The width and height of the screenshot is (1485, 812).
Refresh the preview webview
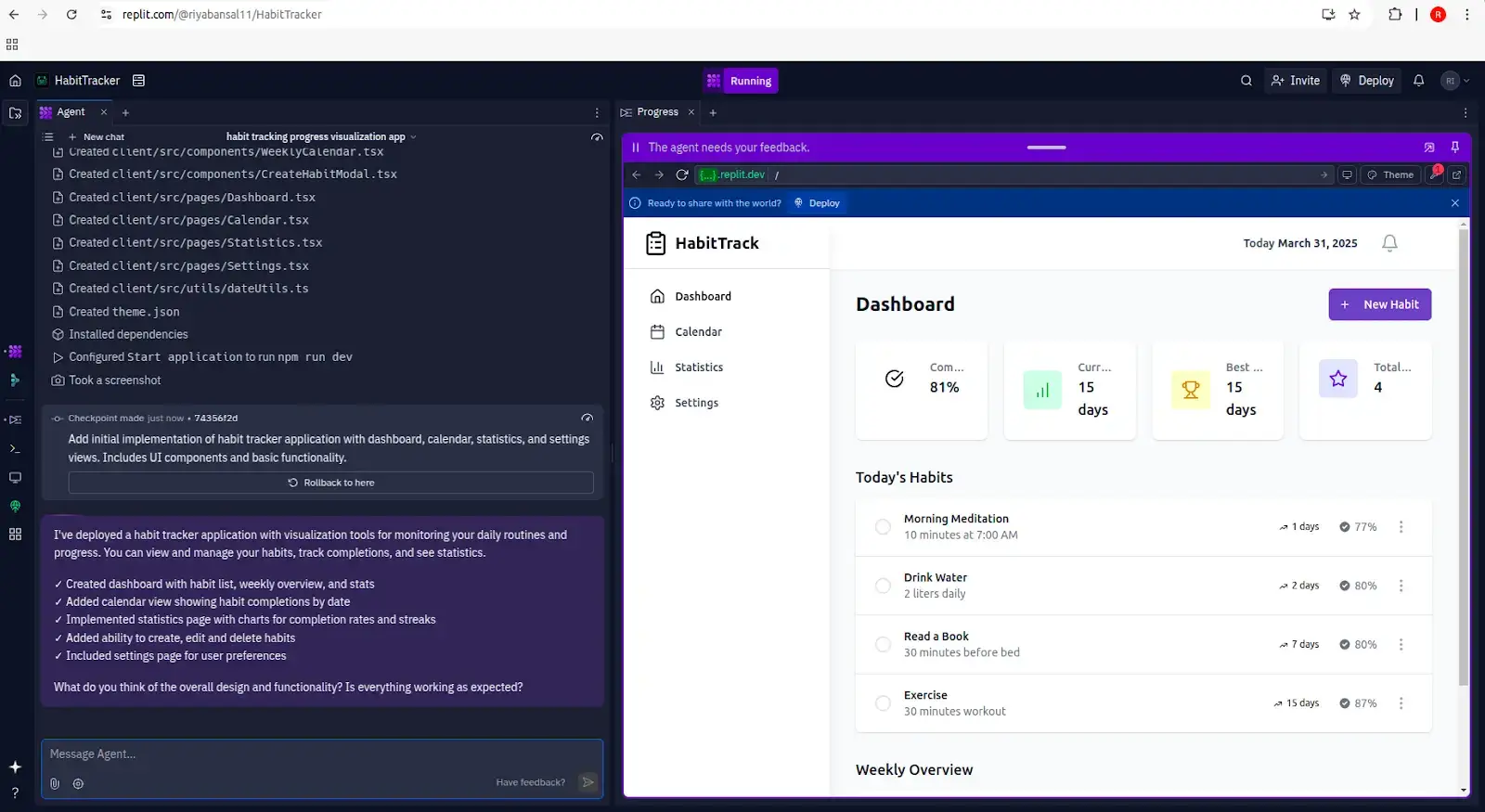tap(682, 174)
